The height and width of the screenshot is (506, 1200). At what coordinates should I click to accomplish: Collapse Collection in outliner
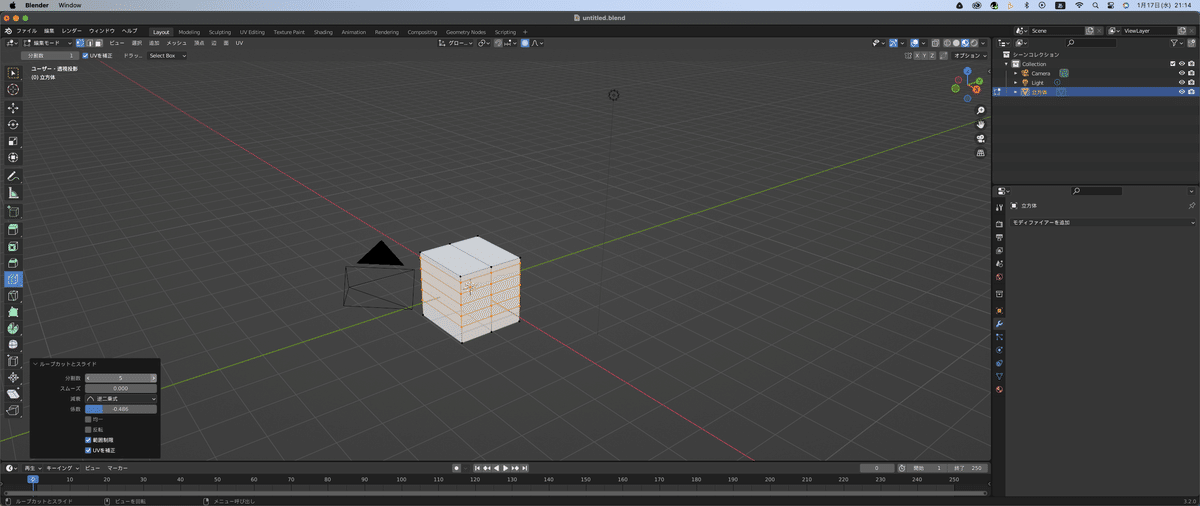coord(1008,64)
